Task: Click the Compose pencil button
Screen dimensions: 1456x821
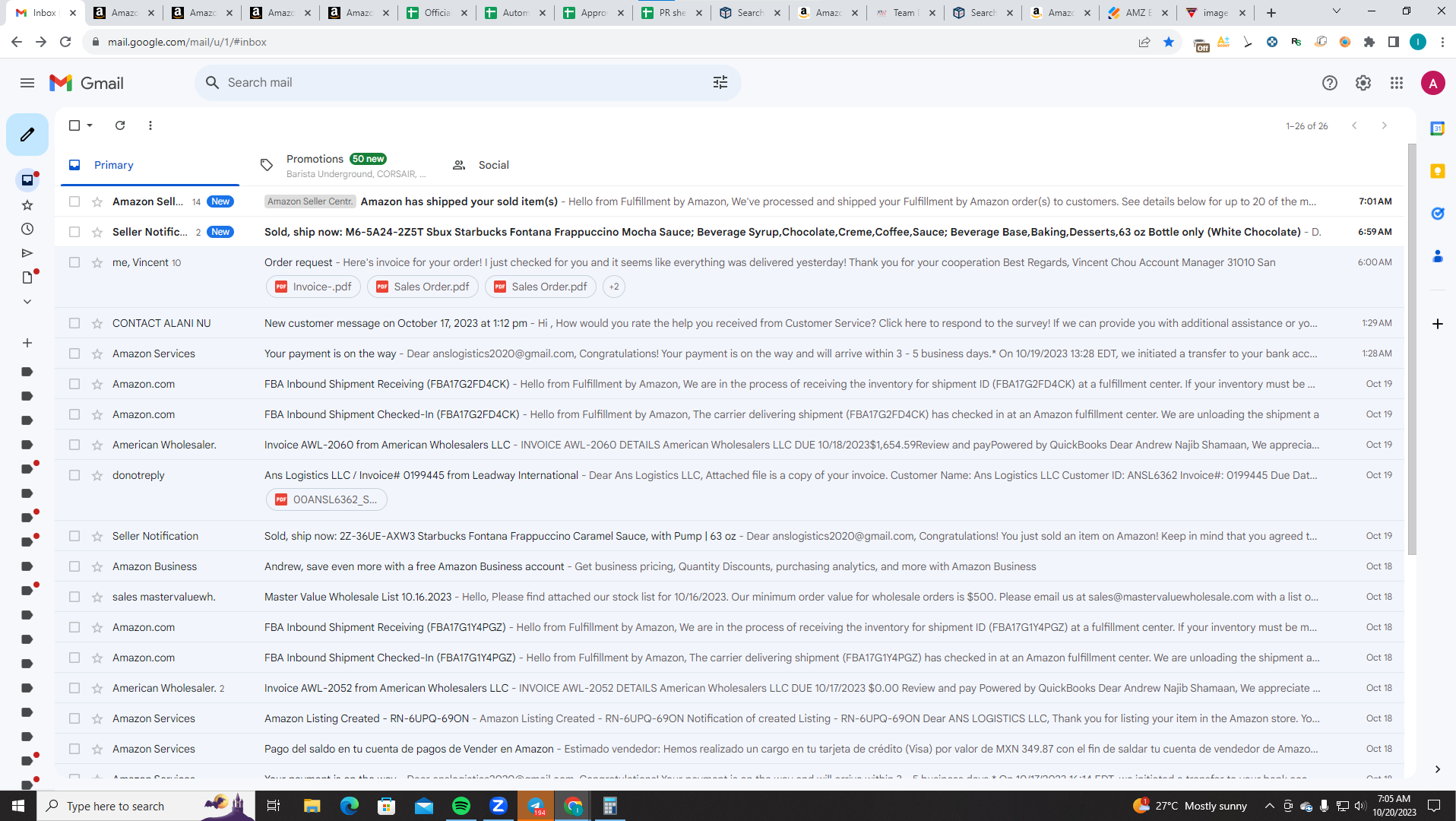Action: [27, 135]
